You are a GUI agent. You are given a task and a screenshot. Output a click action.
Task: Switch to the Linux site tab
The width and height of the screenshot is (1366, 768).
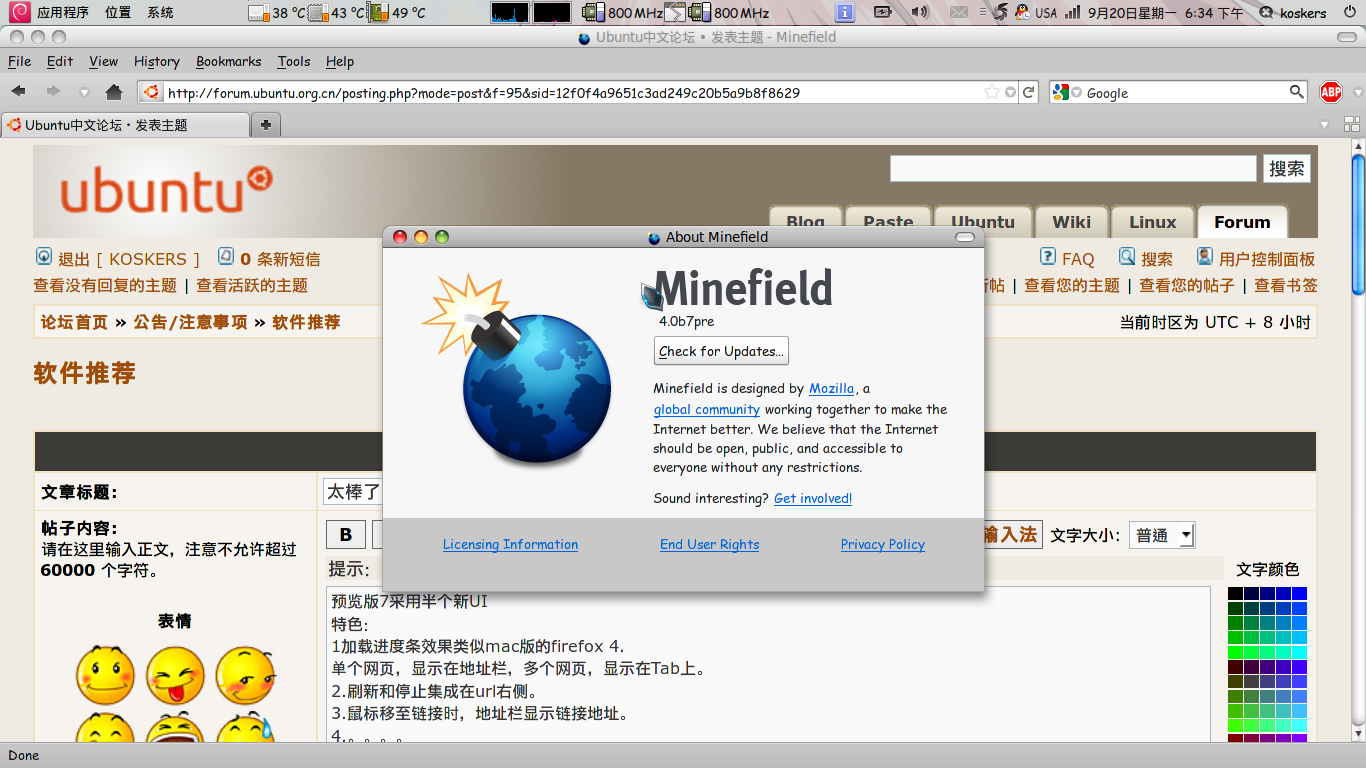coord(1153,222)
